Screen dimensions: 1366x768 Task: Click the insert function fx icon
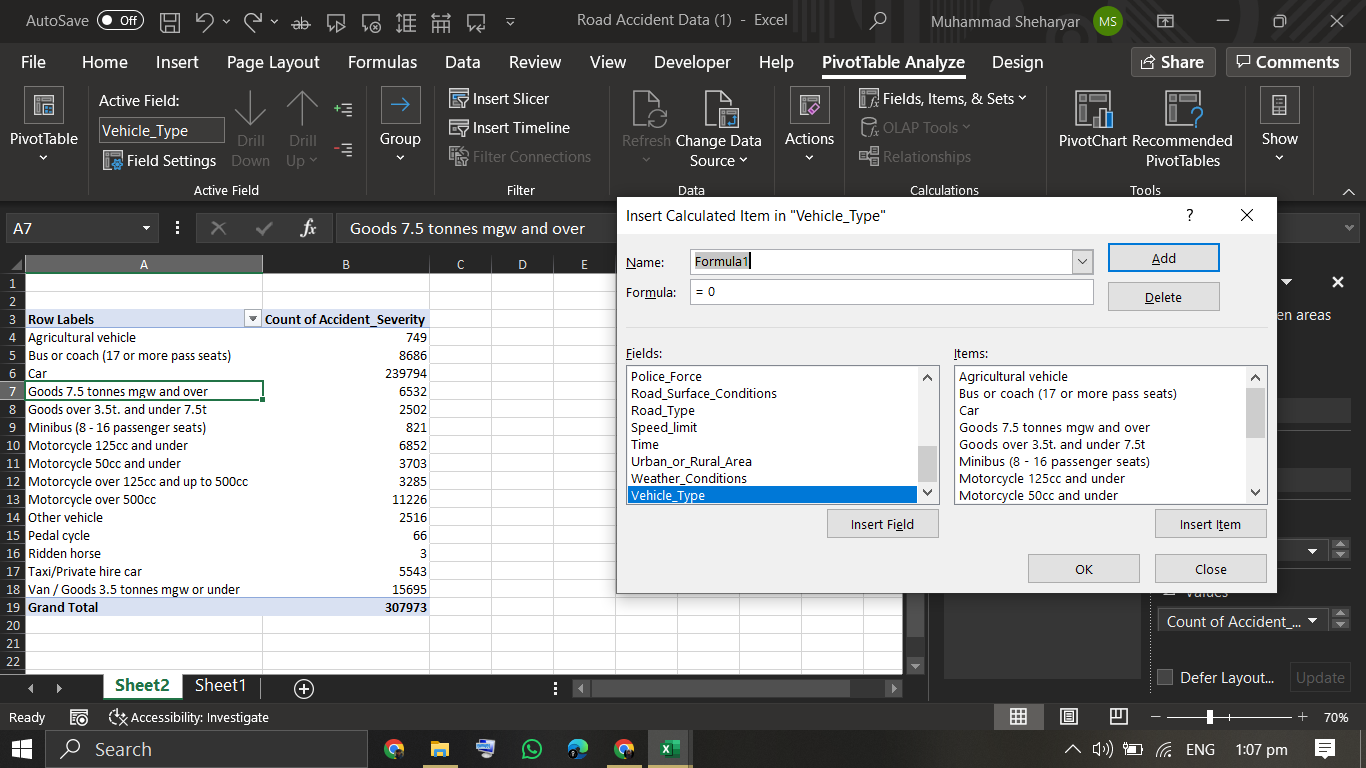[x=309, y=228]
